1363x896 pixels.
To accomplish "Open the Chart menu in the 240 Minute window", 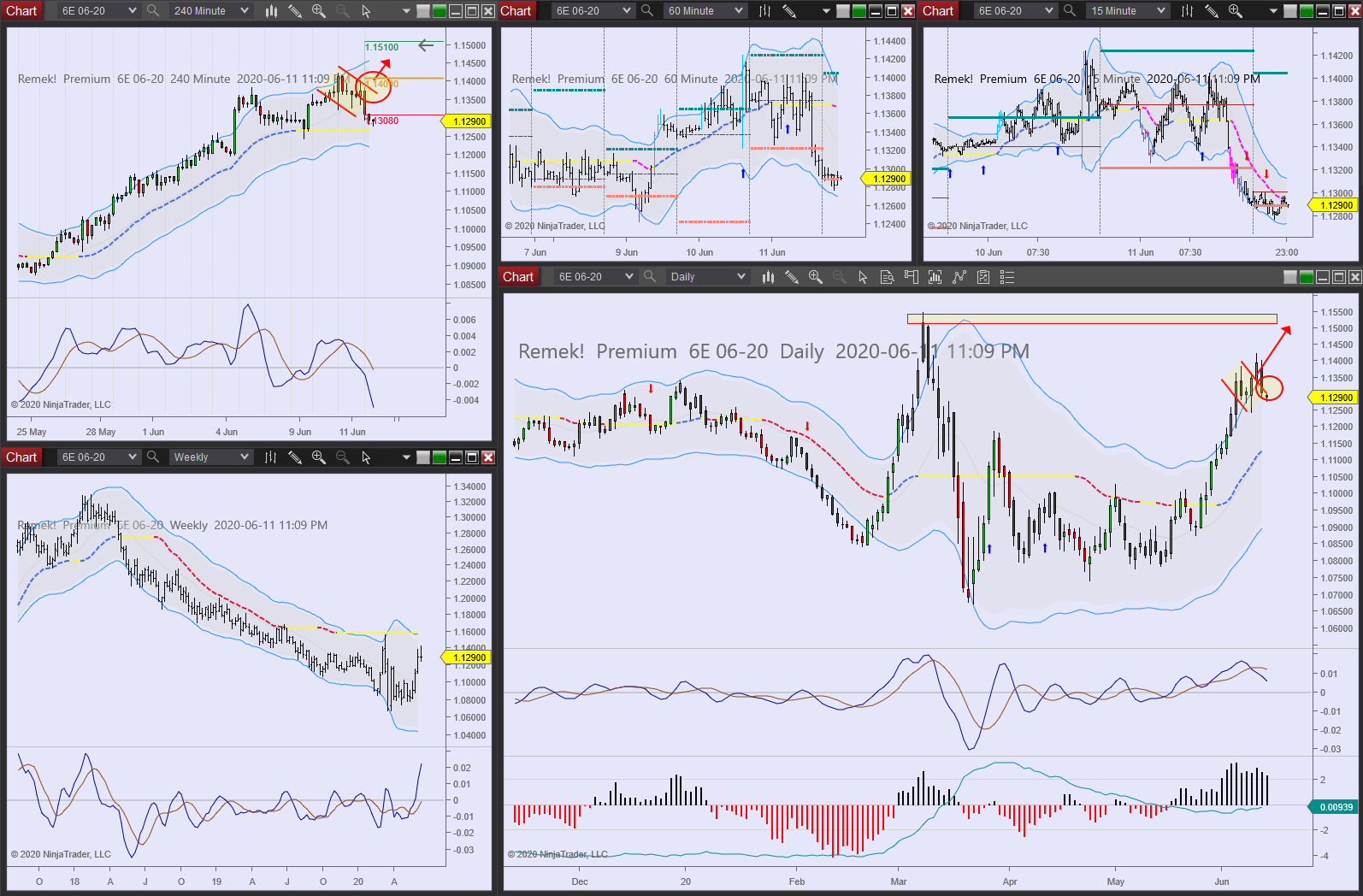I will coord(21,10).
